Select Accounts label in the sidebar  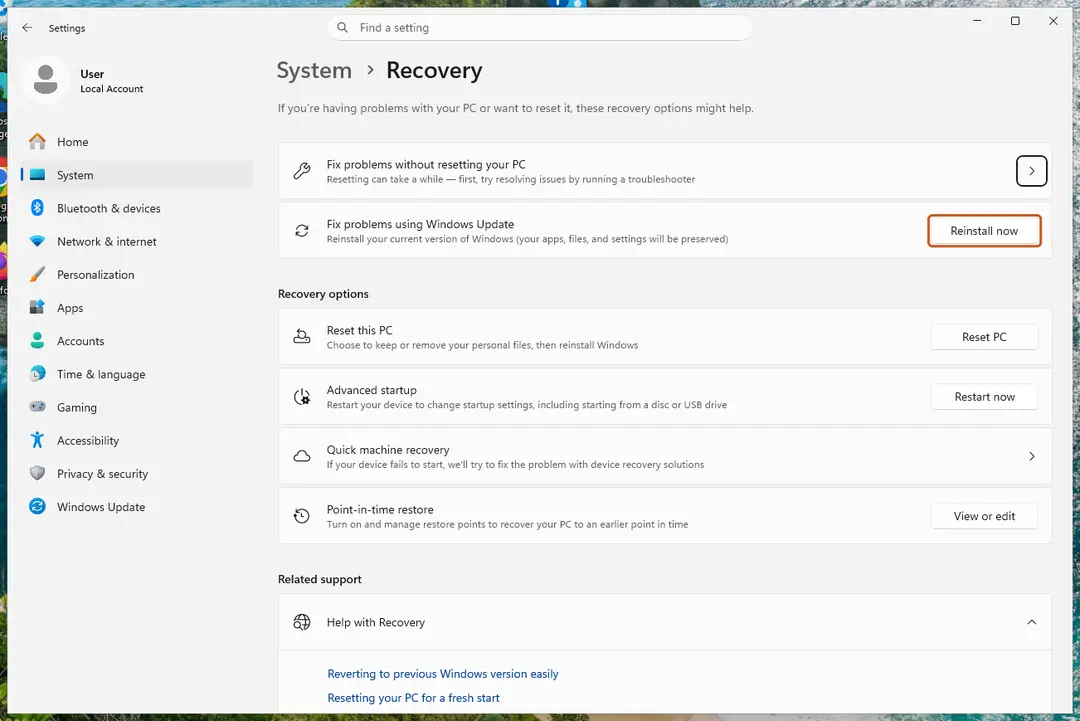pyautogui.click(x=81, y=340)
